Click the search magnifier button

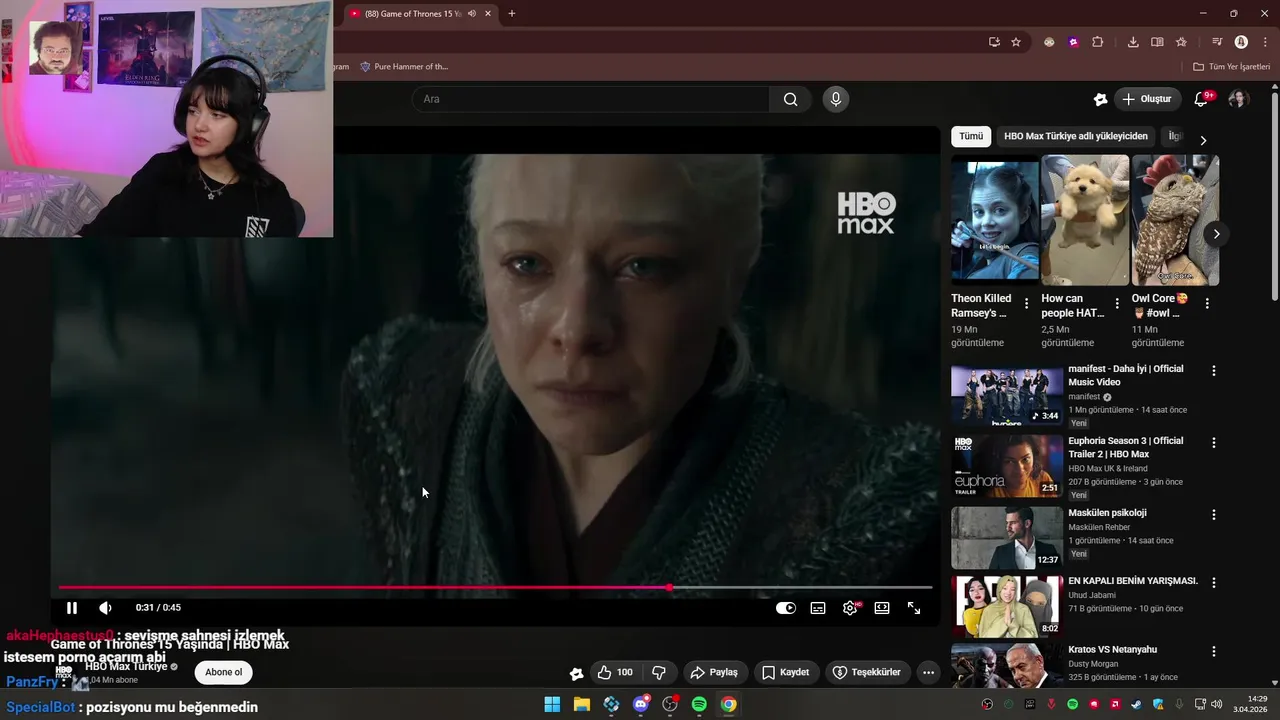[790, 99]
